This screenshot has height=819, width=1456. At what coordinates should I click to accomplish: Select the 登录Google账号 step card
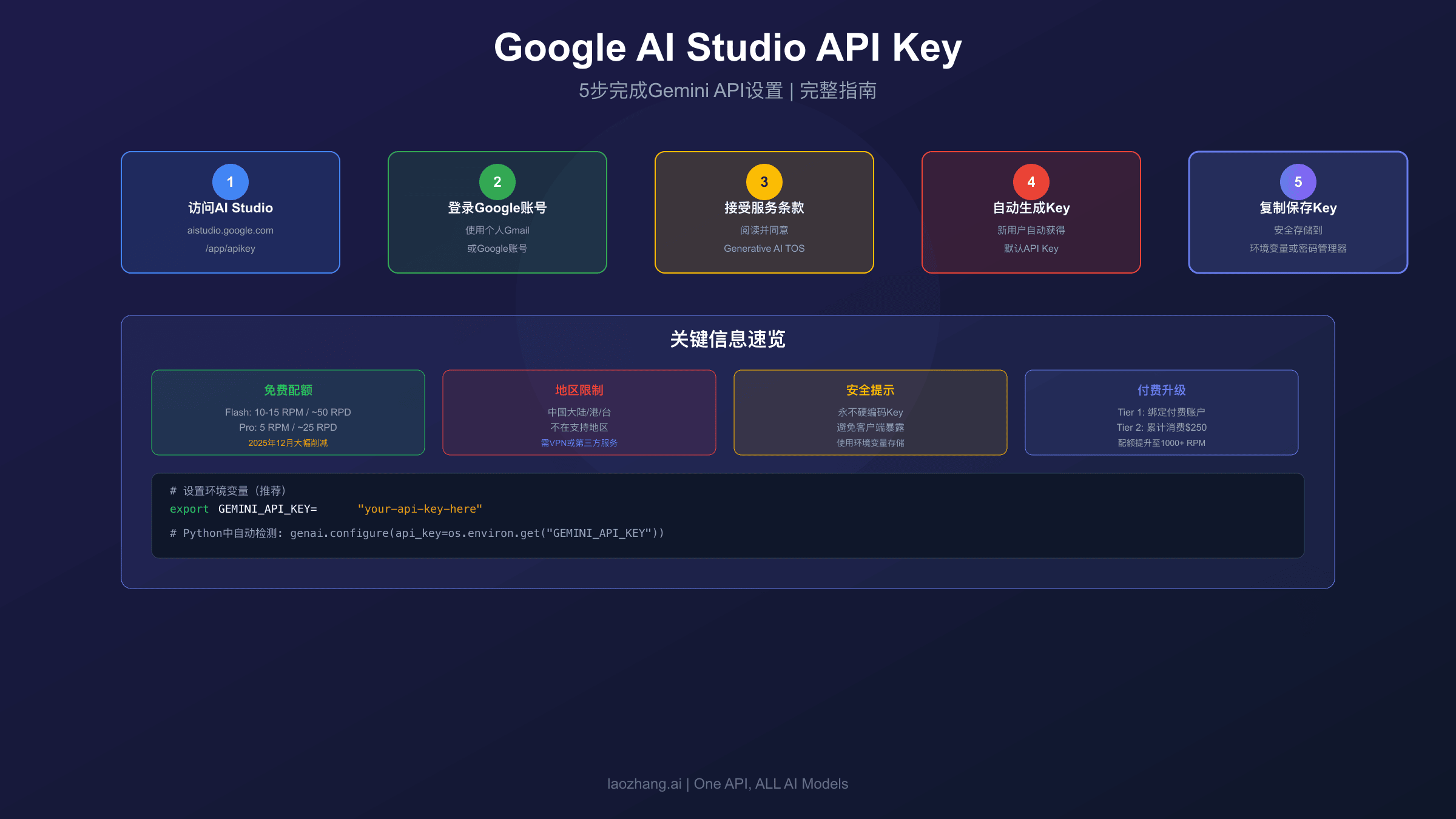coord(497,212)
